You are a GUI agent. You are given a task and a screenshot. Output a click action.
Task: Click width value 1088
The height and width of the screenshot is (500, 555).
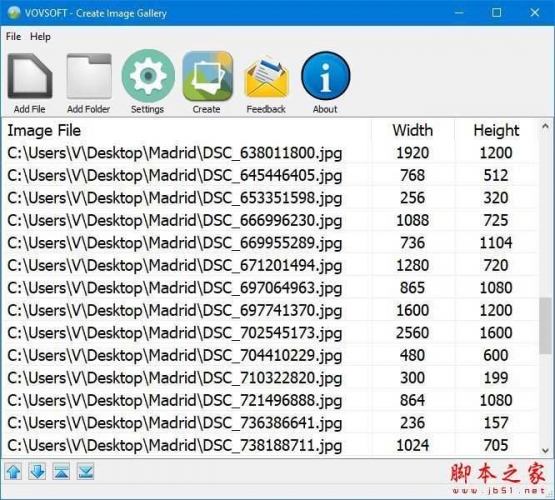tap(413, 220)
